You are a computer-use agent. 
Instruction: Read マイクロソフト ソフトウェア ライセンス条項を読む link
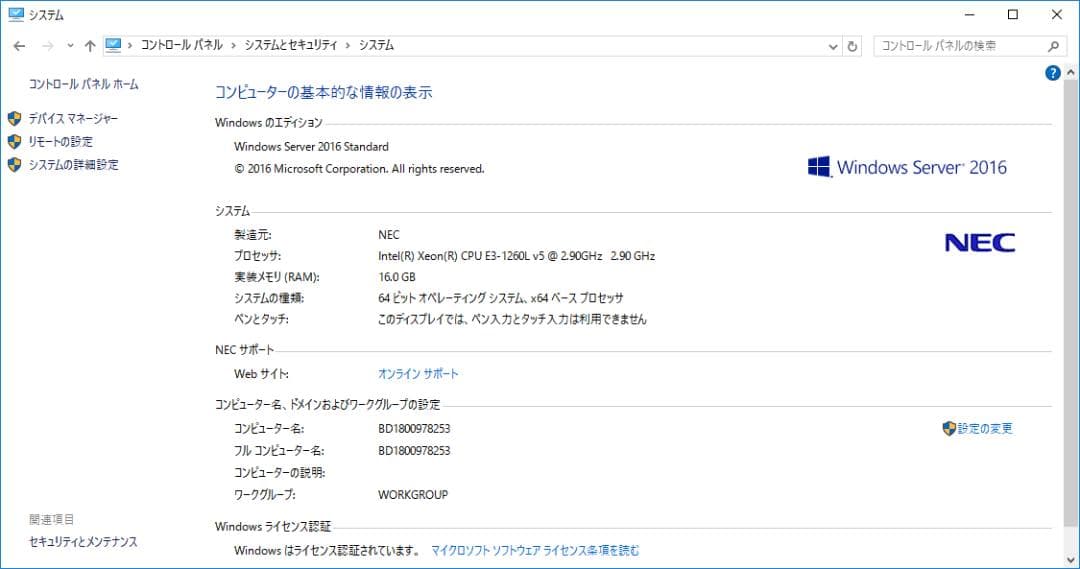535,550
